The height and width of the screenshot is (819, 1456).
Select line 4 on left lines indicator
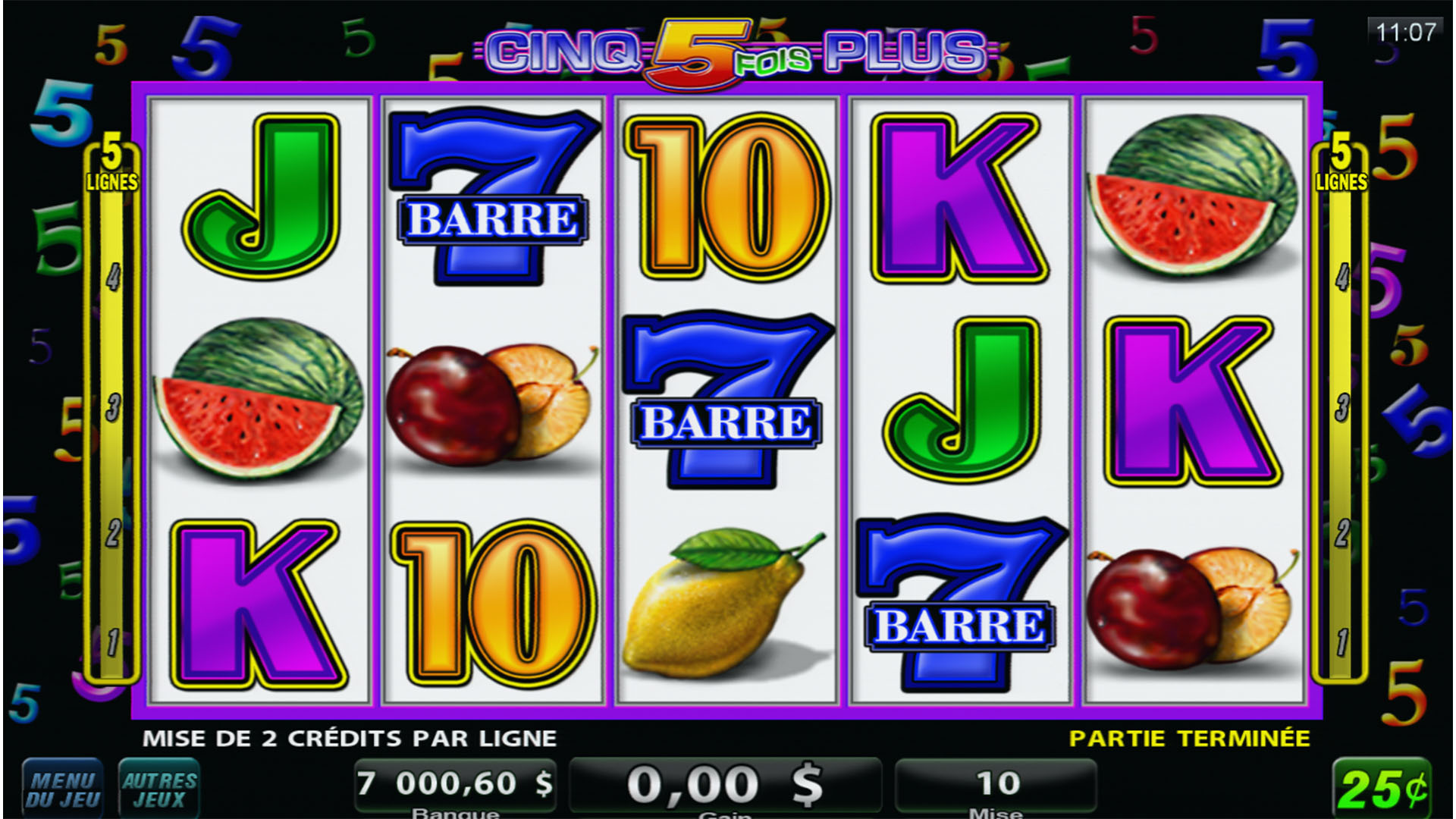click(113, 278)
